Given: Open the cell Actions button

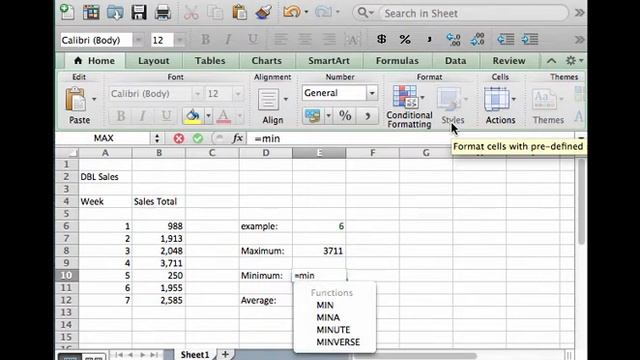Looking at the screenshot, I should coord(500,105).
